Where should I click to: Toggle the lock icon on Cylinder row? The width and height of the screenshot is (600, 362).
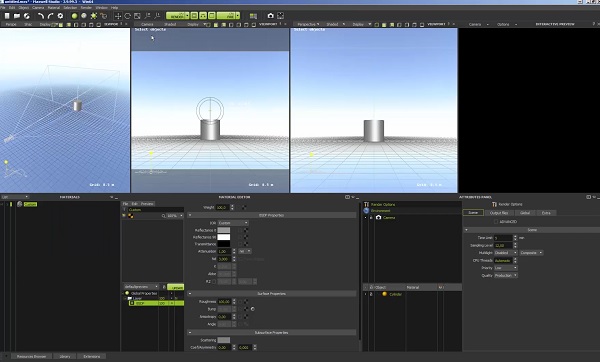point(371,294)
